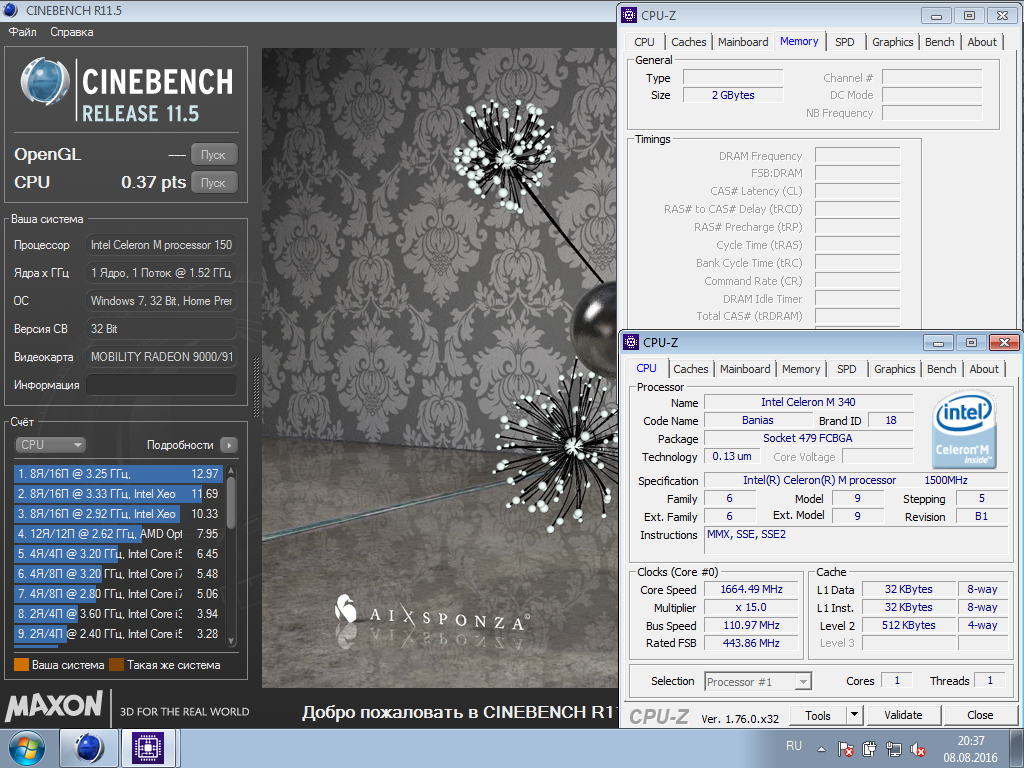Click the Core Speed value 1664.49 MHz
Image resolution: width=1024 pixels, height=768 pixels.
[752, 589]
